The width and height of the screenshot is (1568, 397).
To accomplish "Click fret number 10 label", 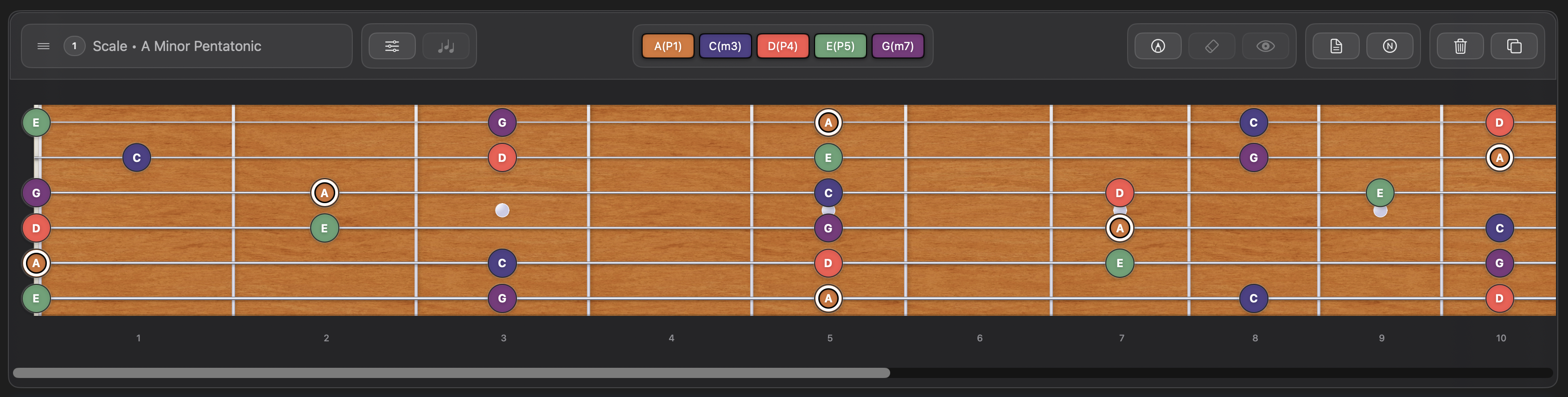I will 1501,338.
